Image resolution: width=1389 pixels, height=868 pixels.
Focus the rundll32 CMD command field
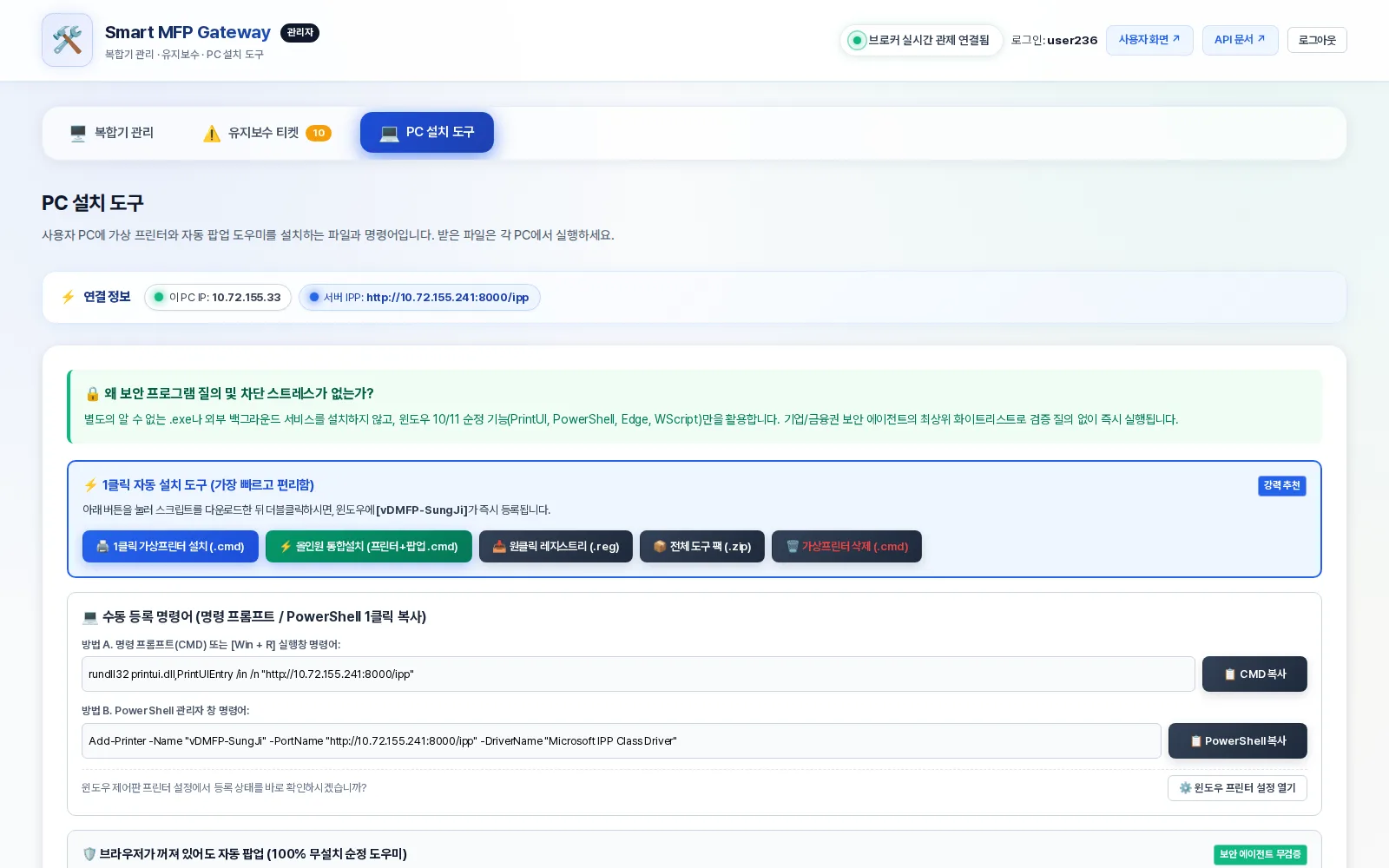pyautogui.click(x=638, y=674)
